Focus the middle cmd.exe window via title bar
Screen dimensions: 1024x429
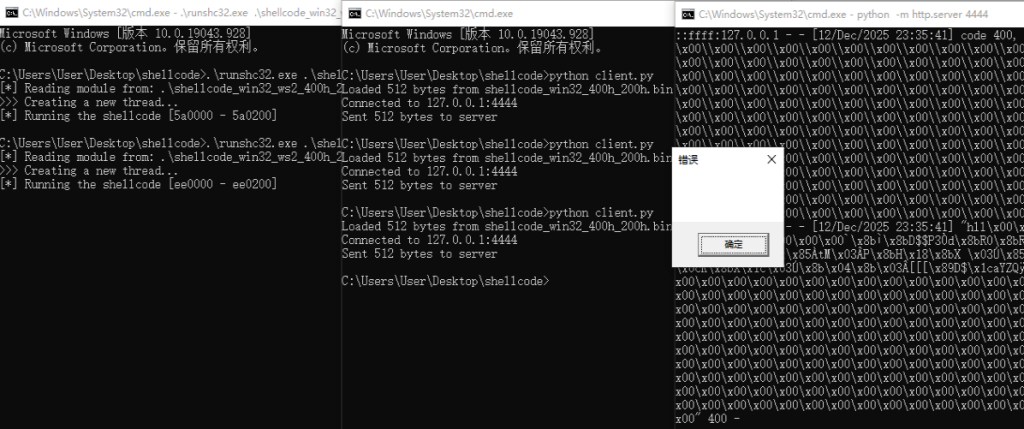(500, 14)
